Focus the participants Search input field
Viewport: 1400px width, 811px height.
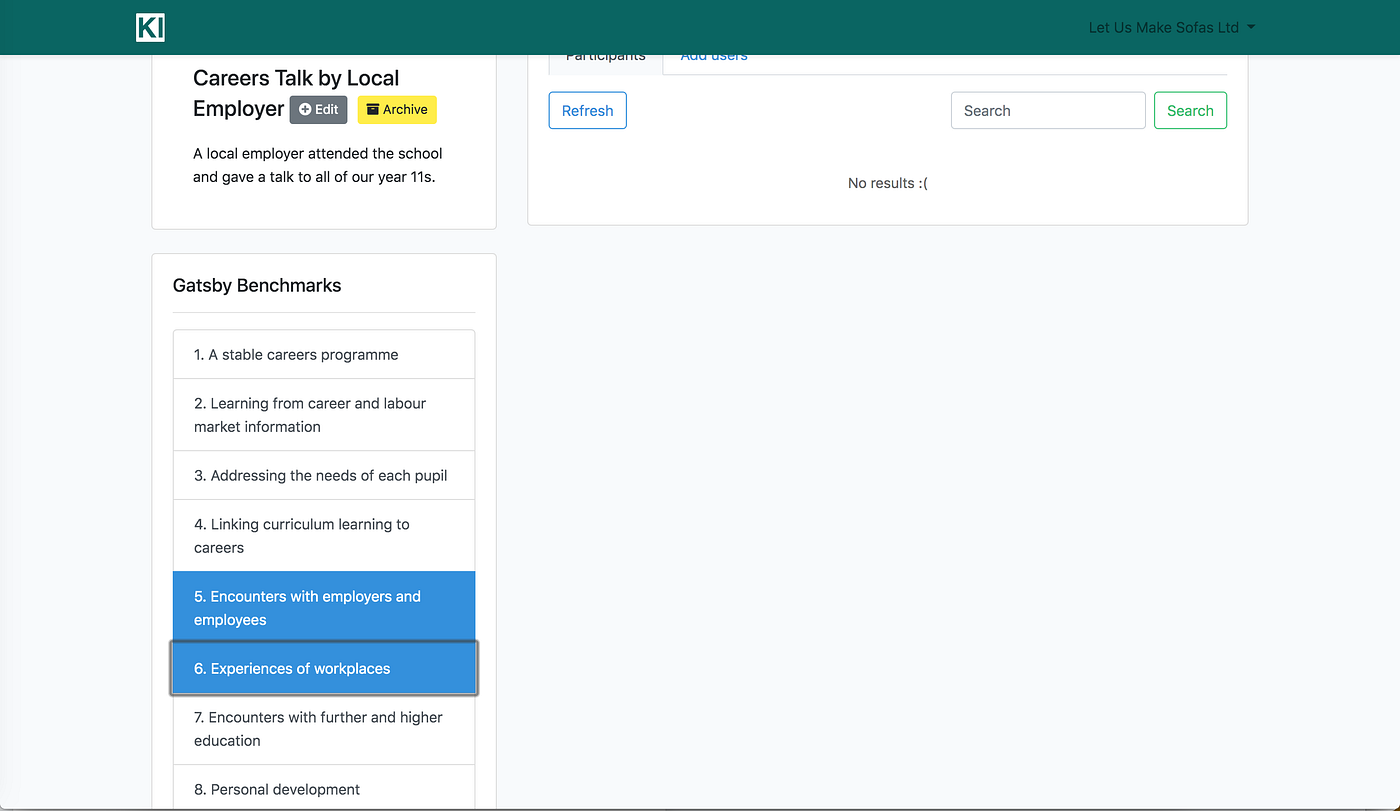(1048, 111)
